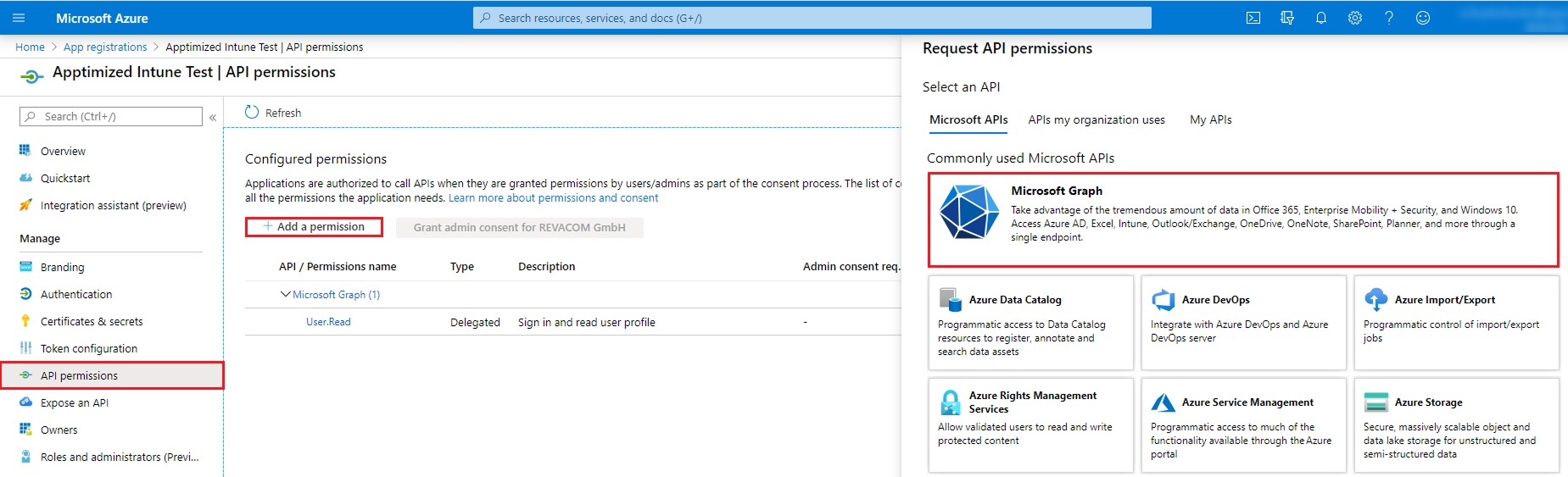Click the Description column header
The height and width of the screenshot is (477, 1568).
pos(546,266)
